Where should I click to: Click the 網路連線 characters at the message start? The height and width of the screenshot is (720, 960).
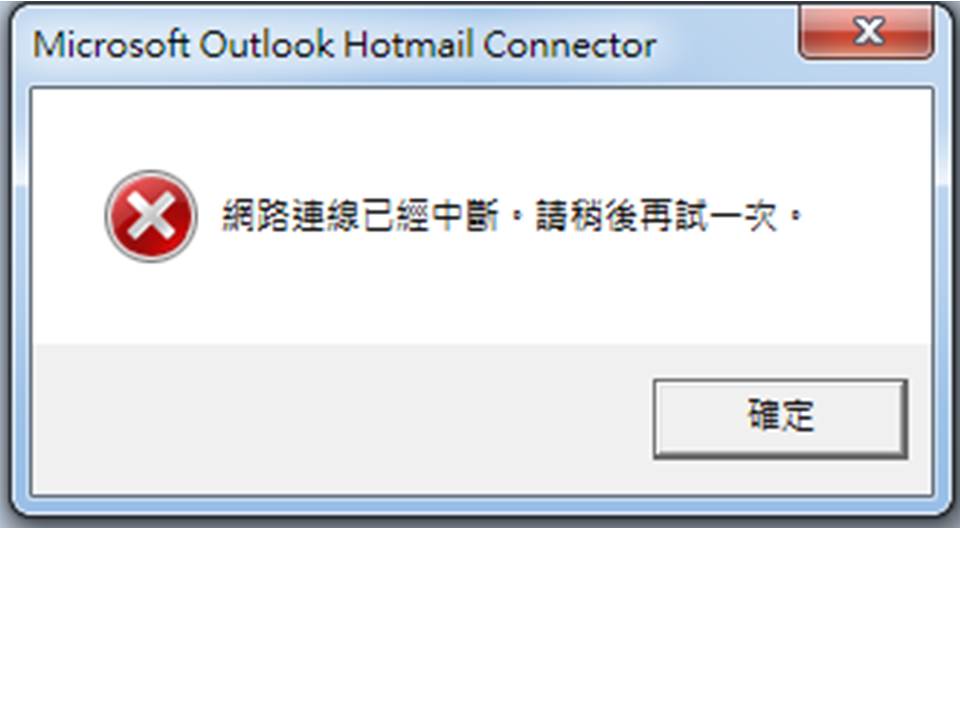tap(290, 216)
